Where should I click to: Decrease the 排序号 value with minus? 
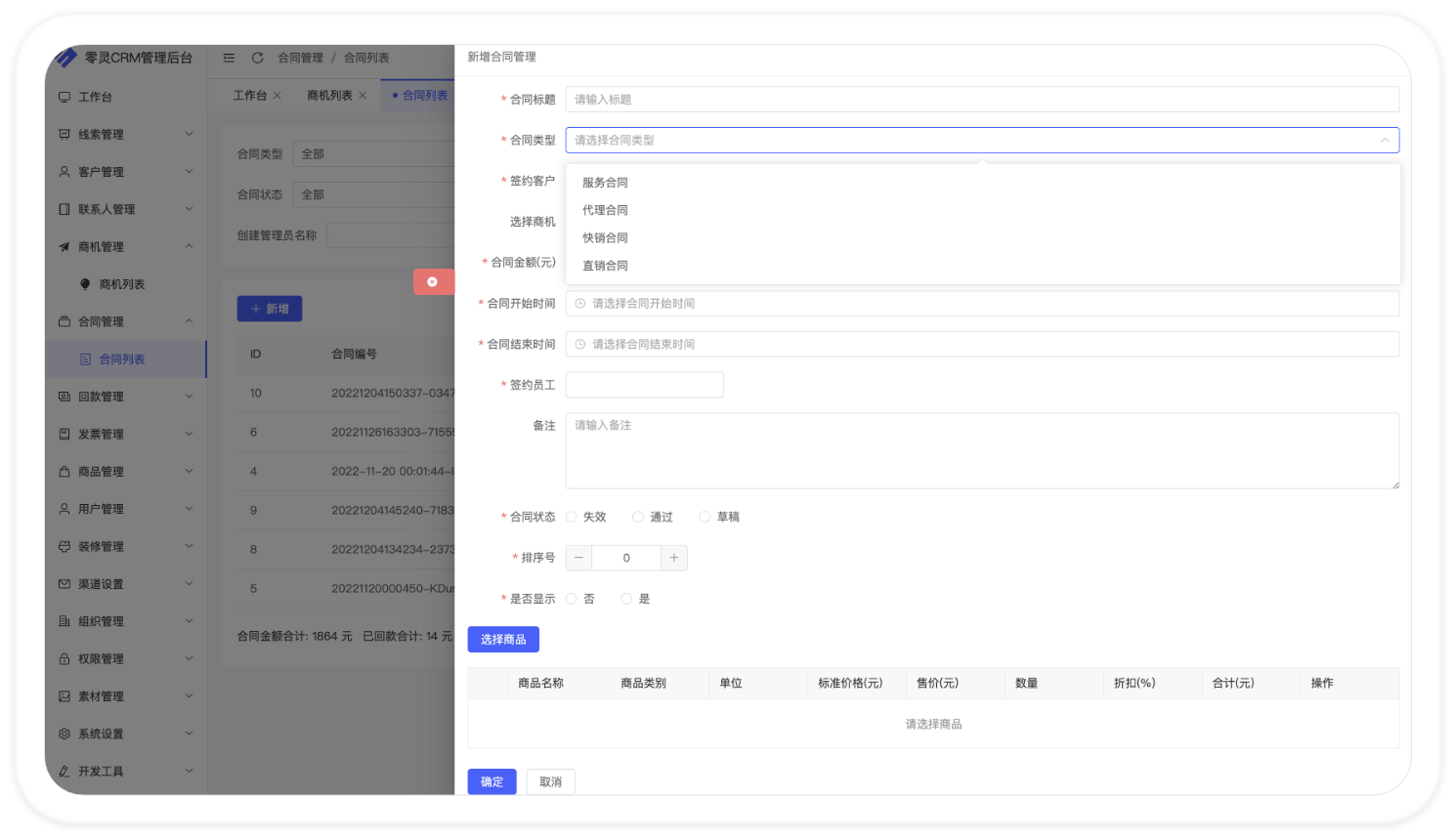click(578, 558)
